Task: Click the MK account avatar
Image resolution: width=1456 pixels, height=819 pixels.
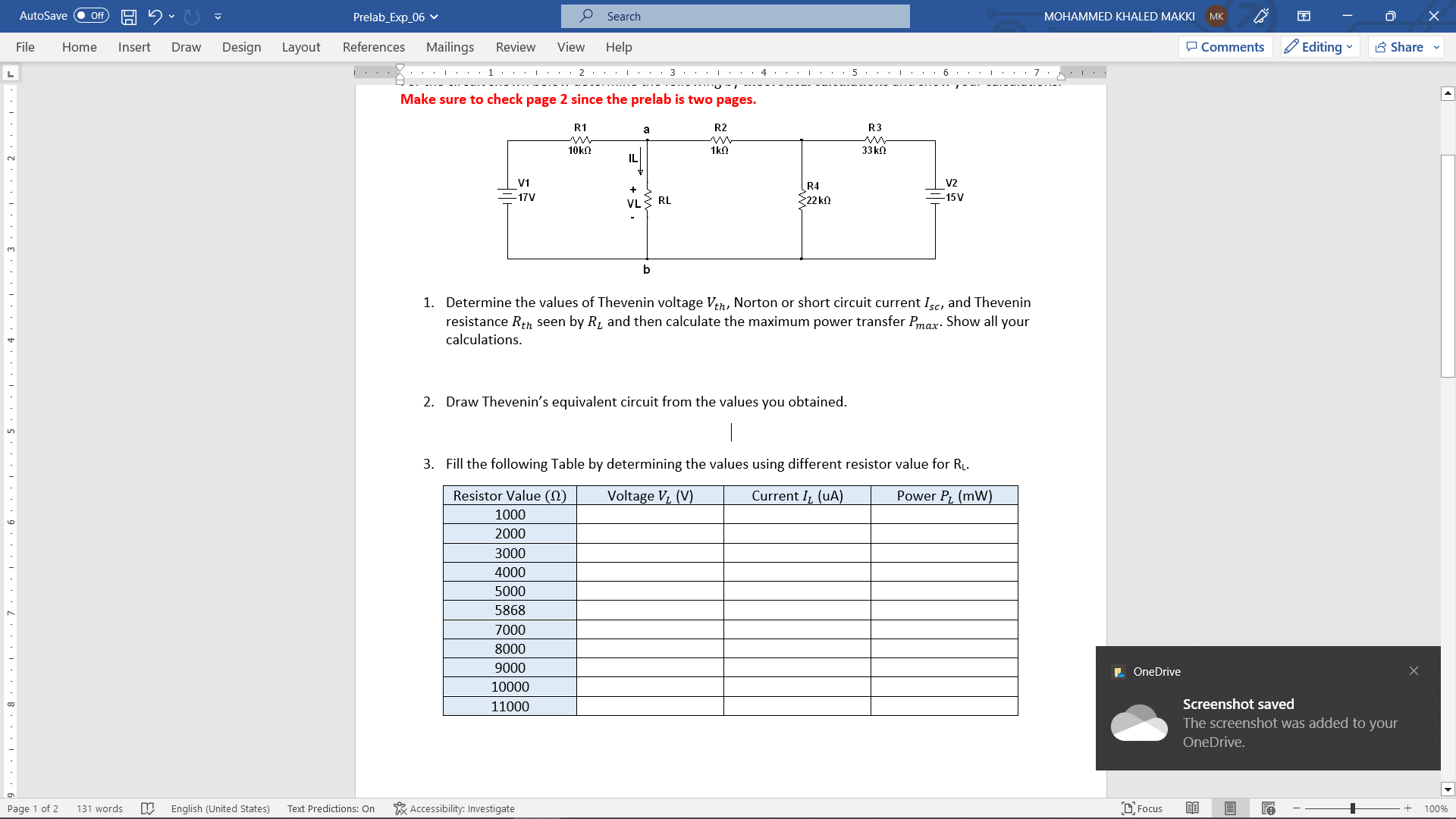Action: coord(1216,16)
